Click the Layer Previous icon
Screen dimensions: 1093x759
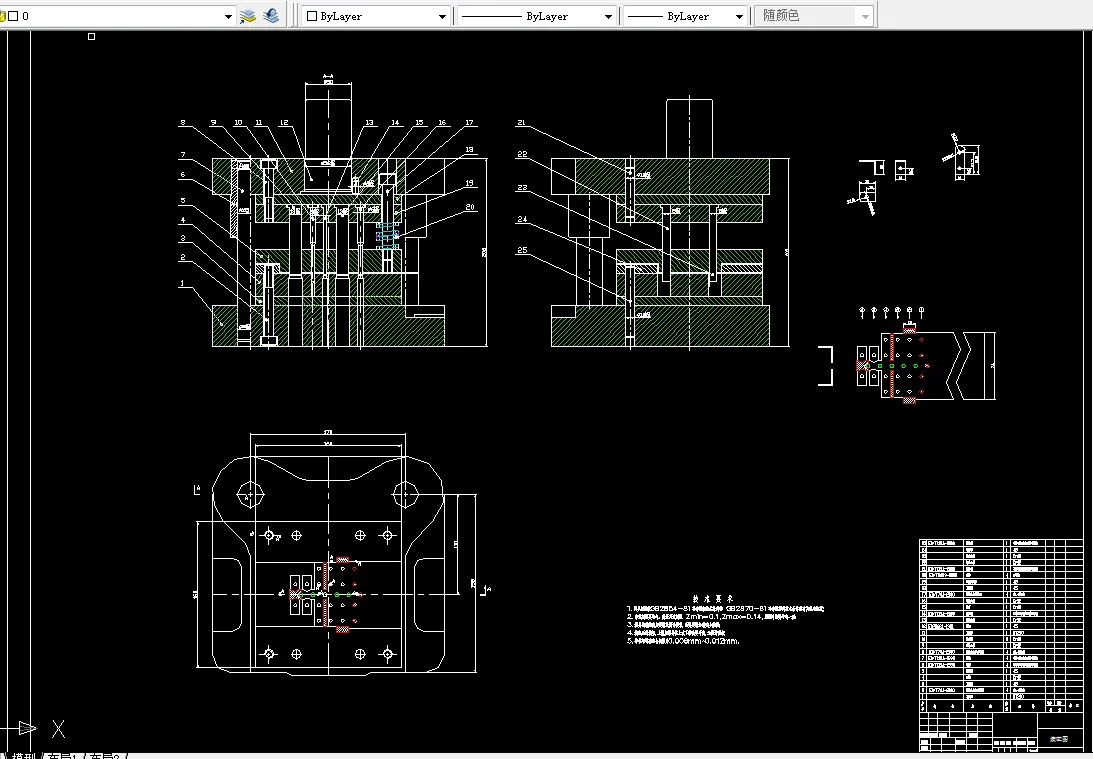[271, 16]
